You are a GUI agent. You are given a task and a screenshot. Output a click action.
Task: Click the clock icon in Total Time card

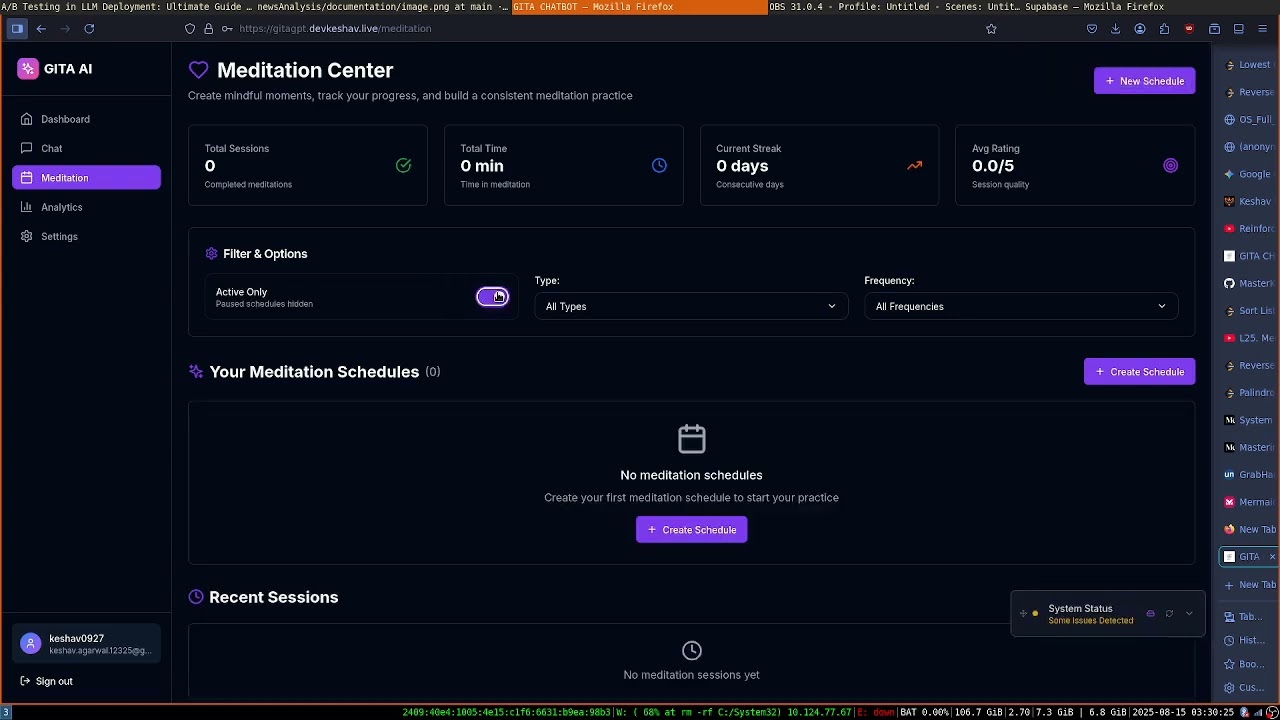pos(659,166)
